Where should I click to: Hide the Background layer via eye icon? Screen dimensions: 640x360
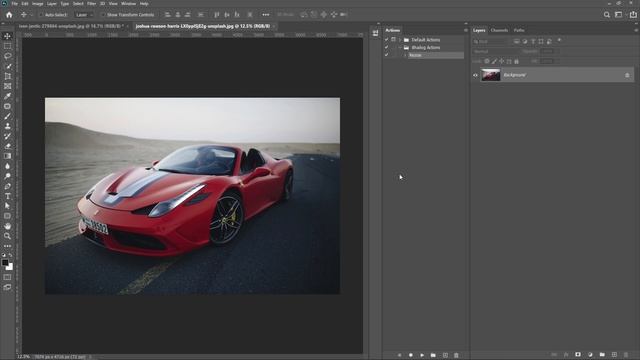click(x=475, y=75)
